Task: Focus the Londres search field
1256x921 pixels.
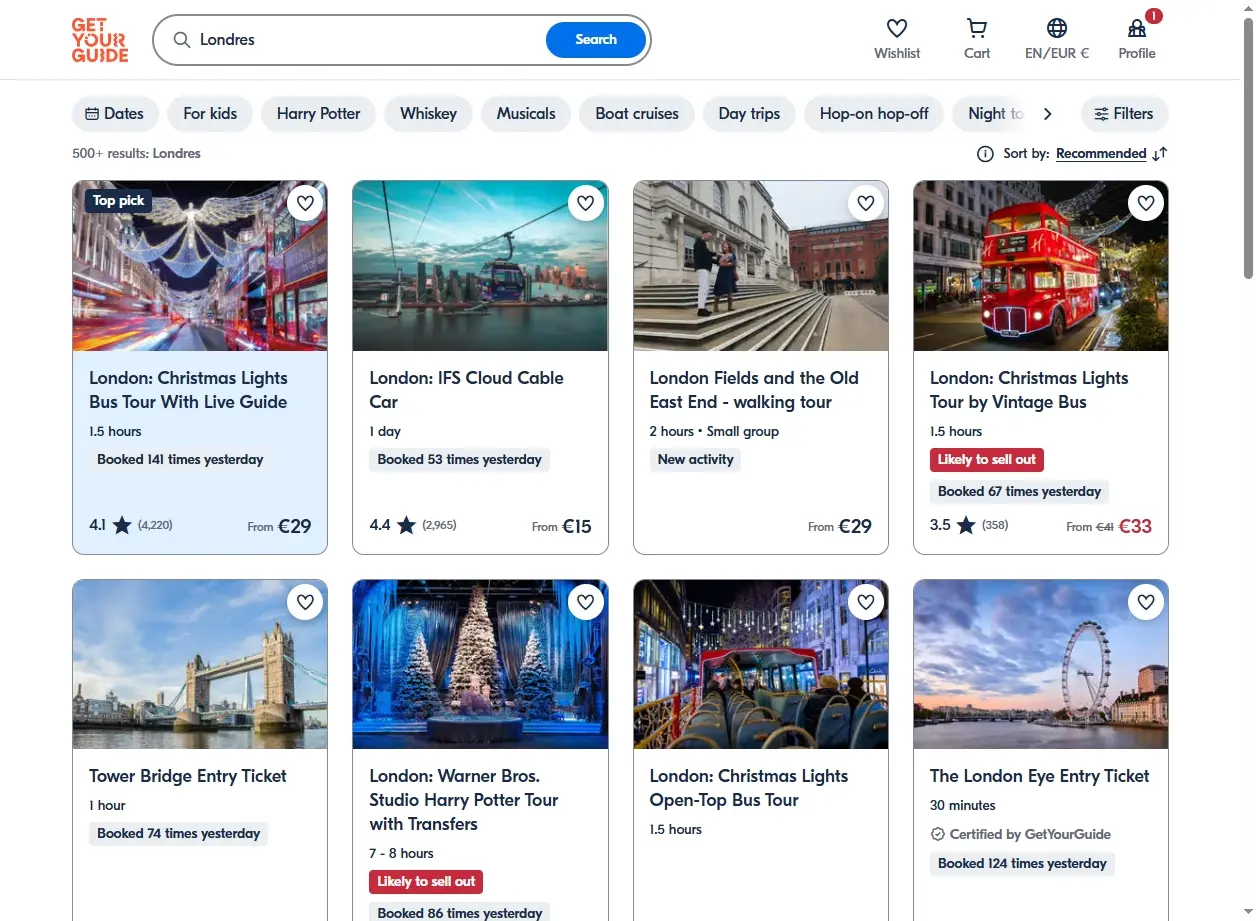Action: coord(370,40)
